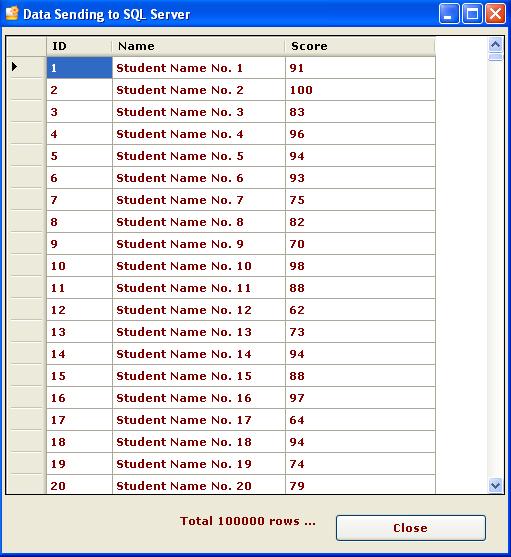Select cell 'Student Name No. 11'
Image resolution: width=511 pixels, height=557 pixels.
199,288
